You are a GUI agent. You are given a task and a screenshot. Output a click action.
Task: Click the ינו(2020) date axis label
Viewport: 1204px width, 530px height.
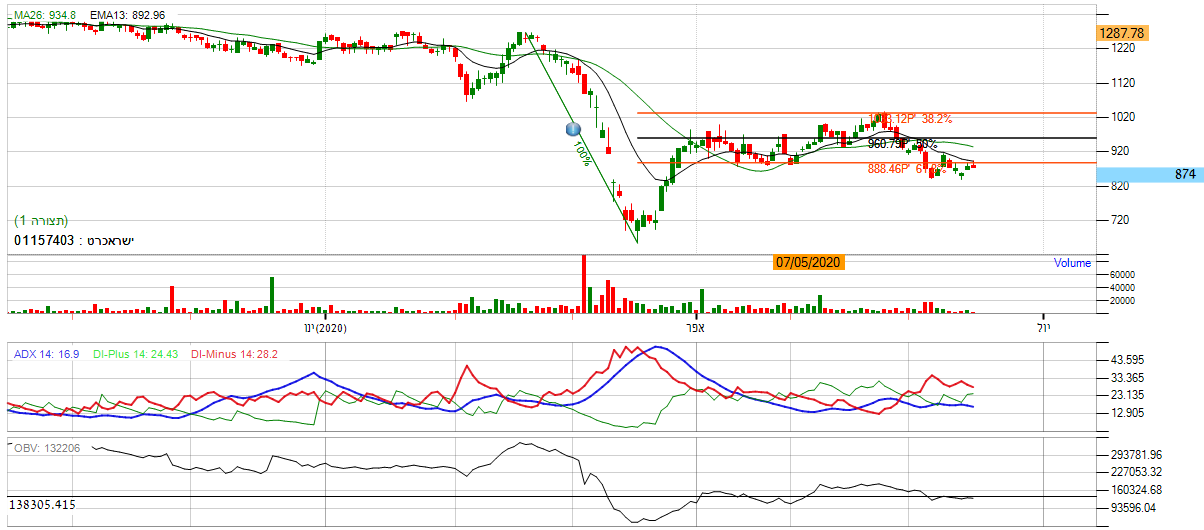[x=324, y=327]
